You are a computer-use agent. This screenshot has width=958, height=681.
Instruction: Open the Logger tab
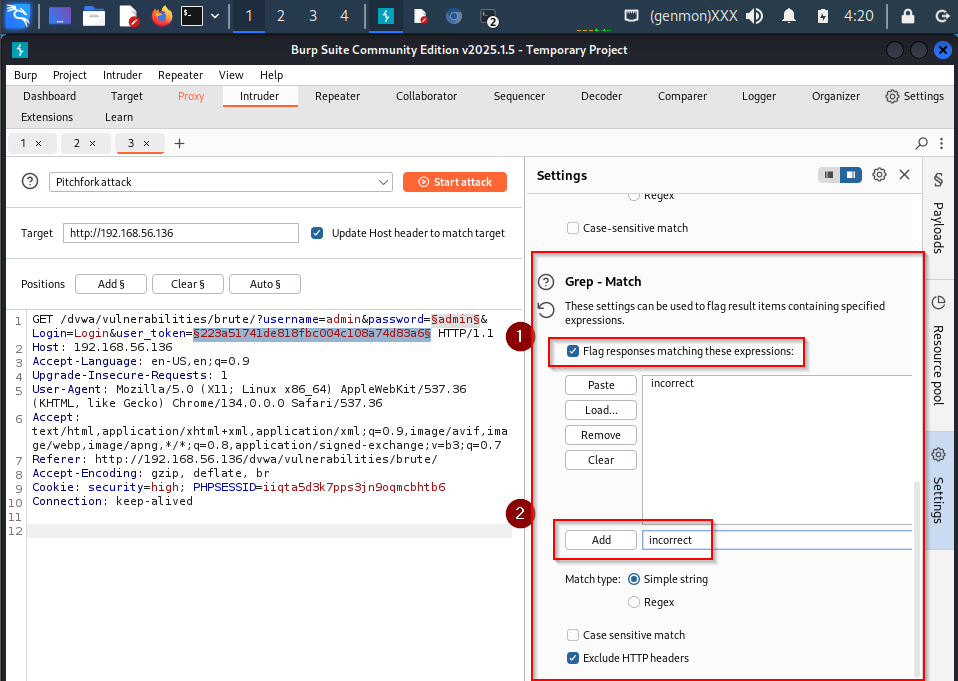pos(759,96)
